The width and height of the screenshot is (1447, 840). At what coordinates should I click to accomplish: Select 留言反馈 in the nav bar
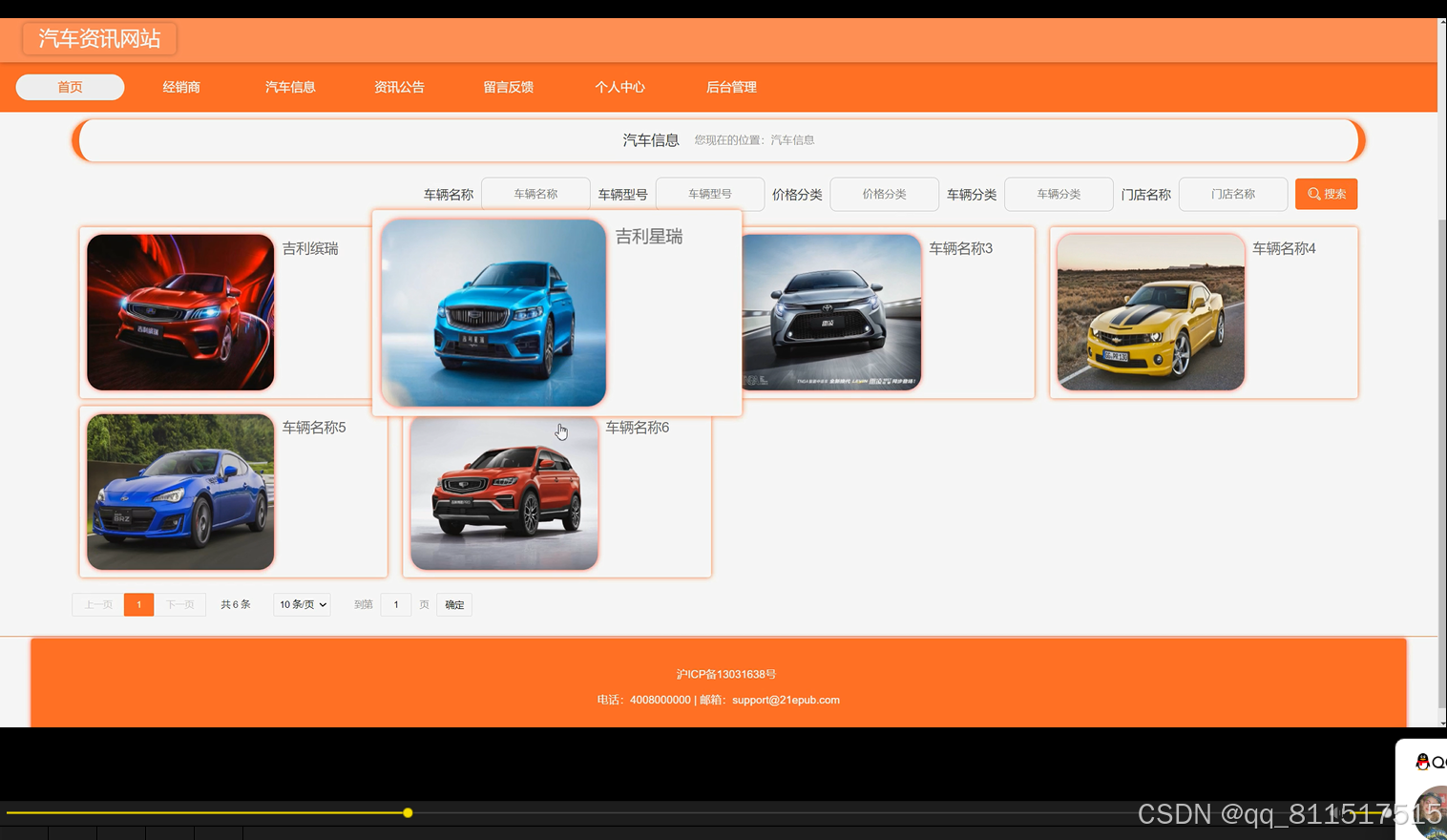click(508, 87)
